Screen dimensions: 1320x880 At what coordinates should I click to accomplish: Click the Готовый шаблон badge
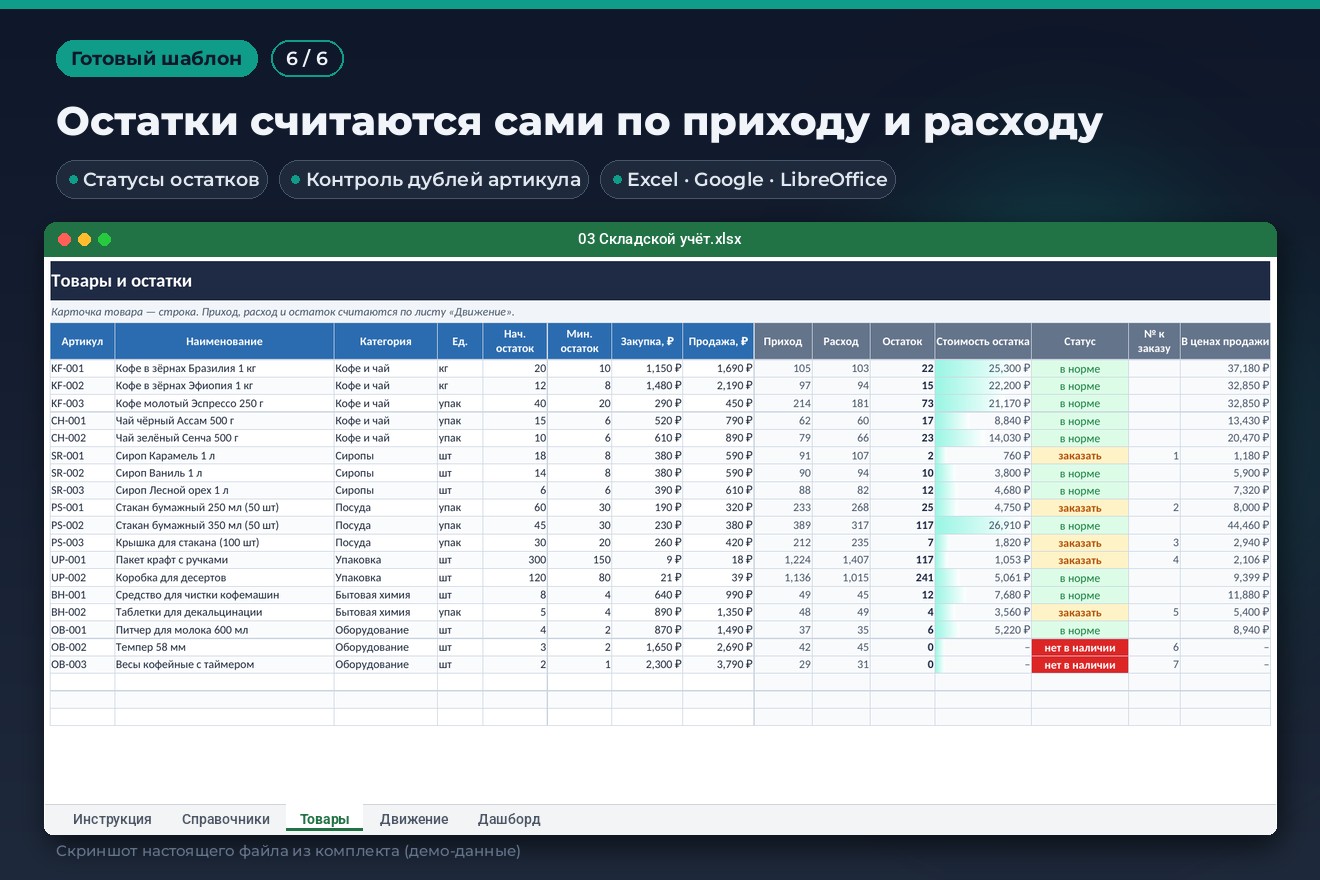157,59
